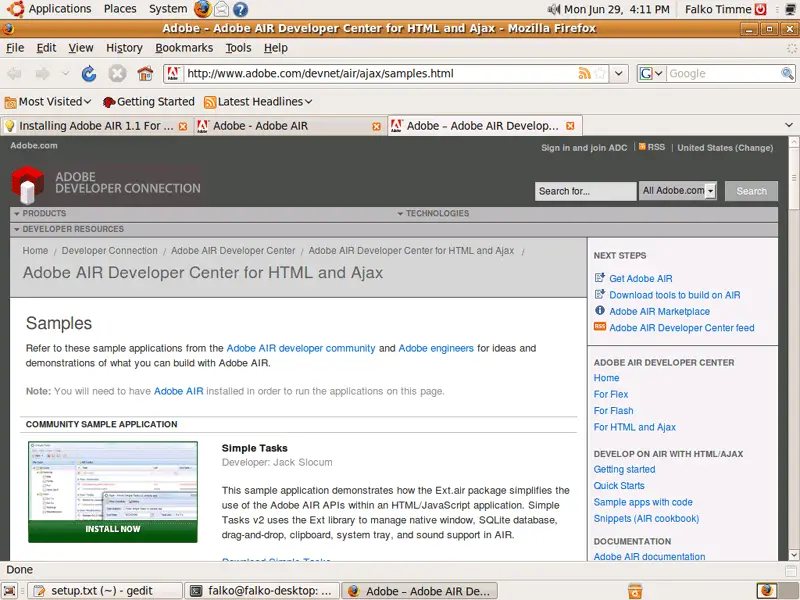Switch to the falko@falko-desktop terminal window
Viewport: 800px width, 600px height.
click(x=262, y=591)
